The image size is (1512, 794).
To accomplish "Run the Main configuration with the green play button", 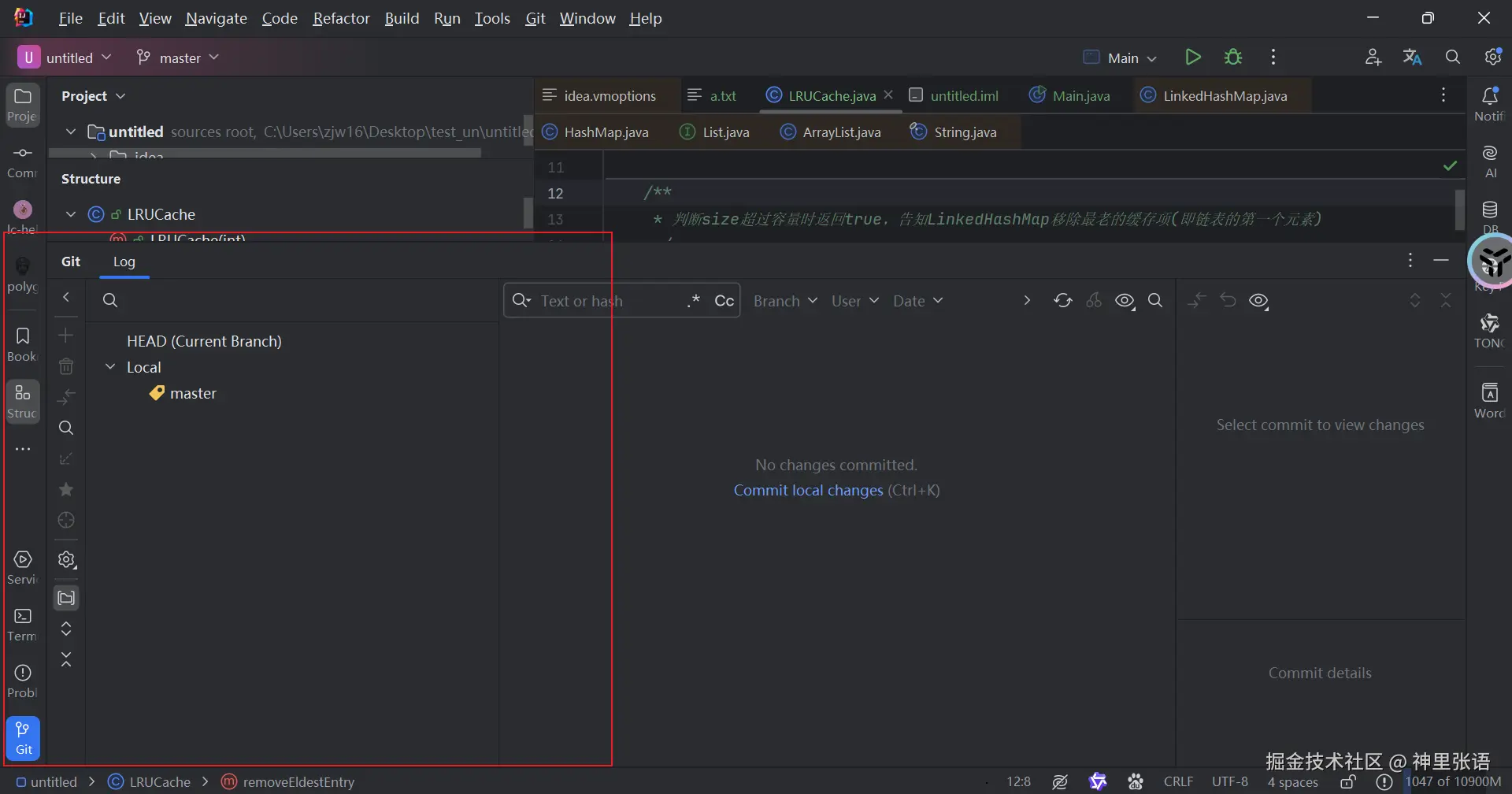I will coord(1192,58).
